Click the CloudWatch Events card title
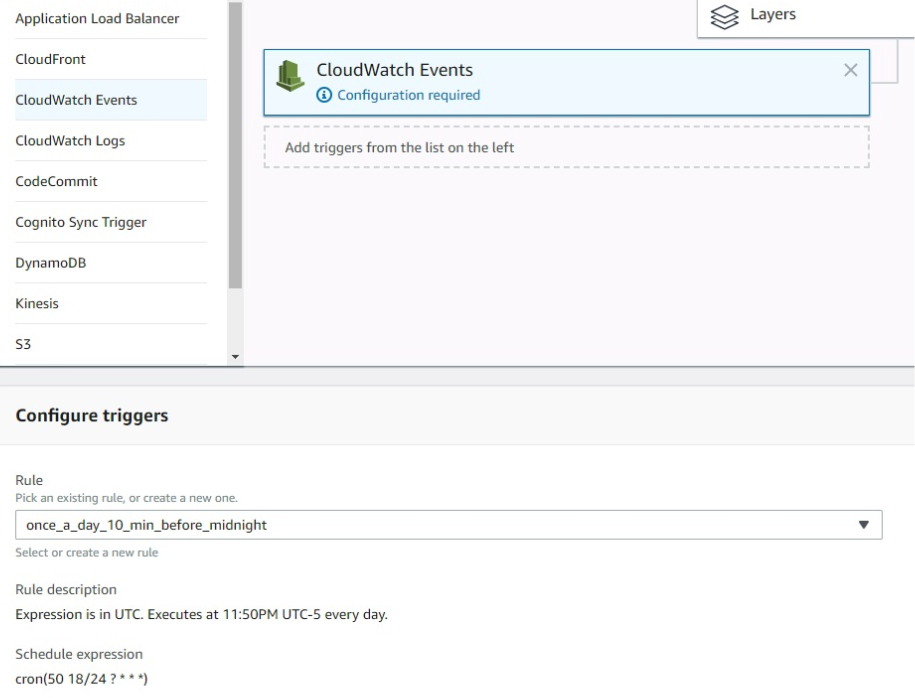 [x=394, y=70]
